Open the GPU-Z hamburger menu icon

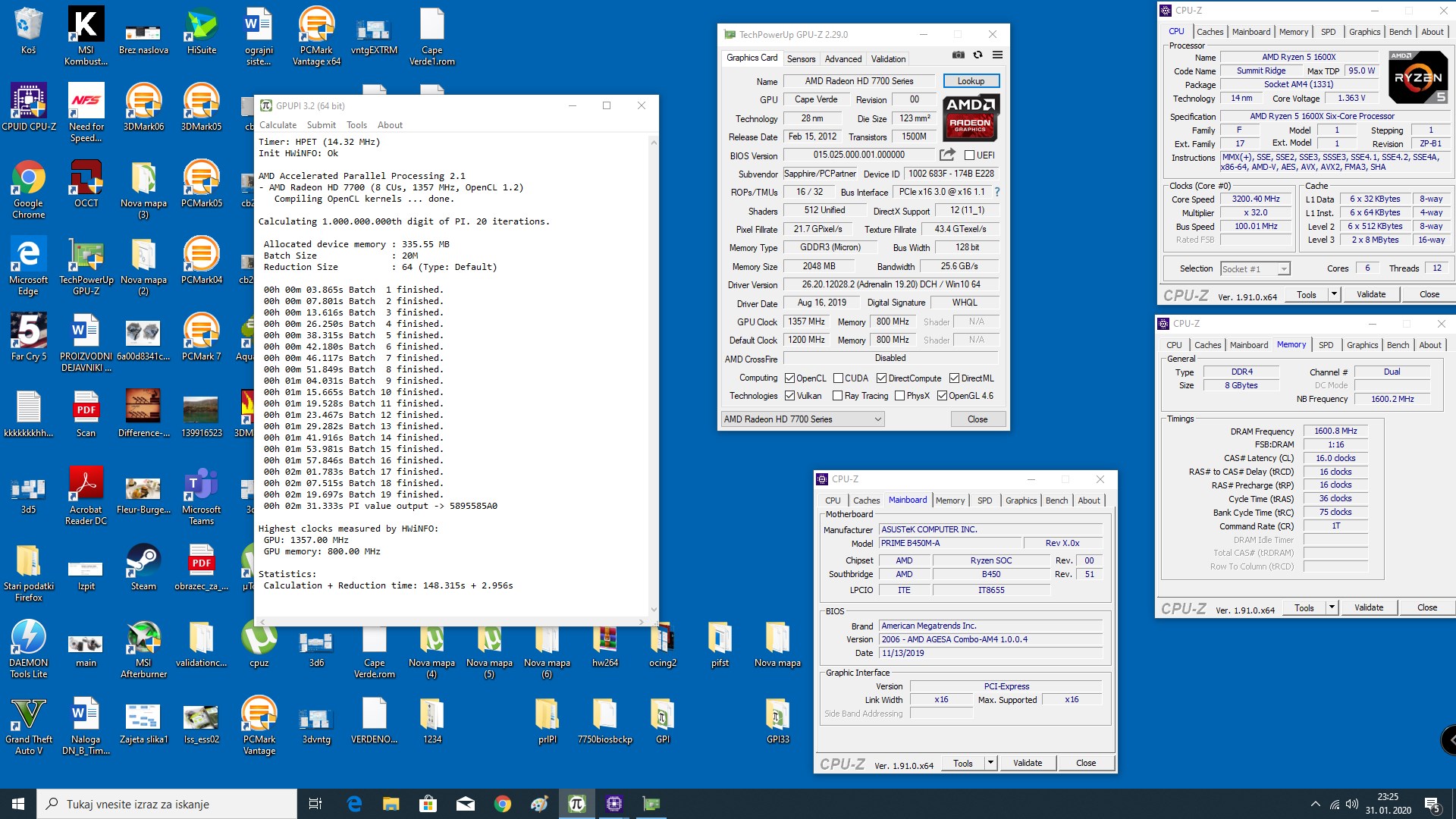tap(997, 55)
